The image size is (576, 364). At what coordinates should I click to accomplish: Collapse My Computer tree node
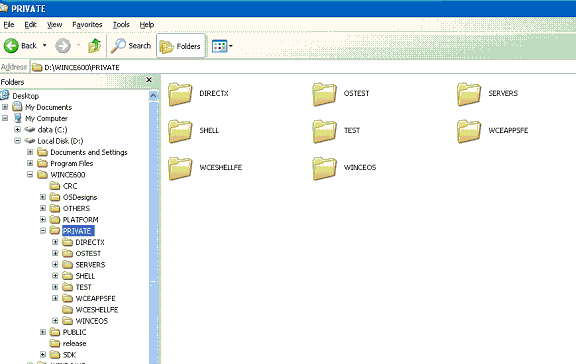click(x=5, y=118)
